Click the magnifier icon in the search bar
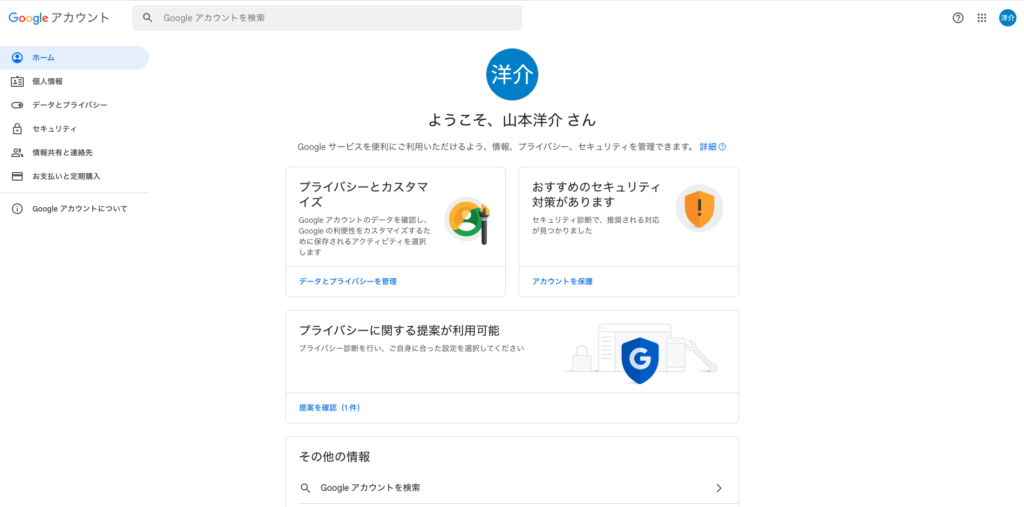 [x=148, y=18]
